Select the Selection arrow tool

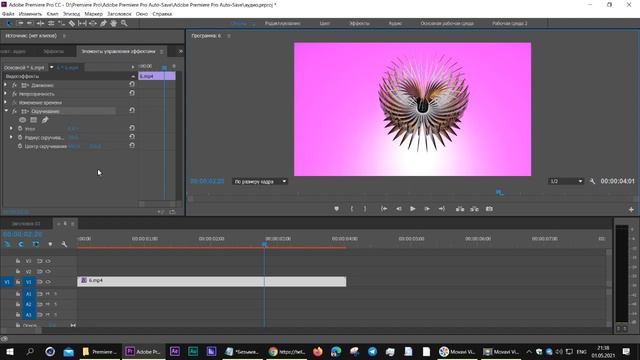coord(9,24)
